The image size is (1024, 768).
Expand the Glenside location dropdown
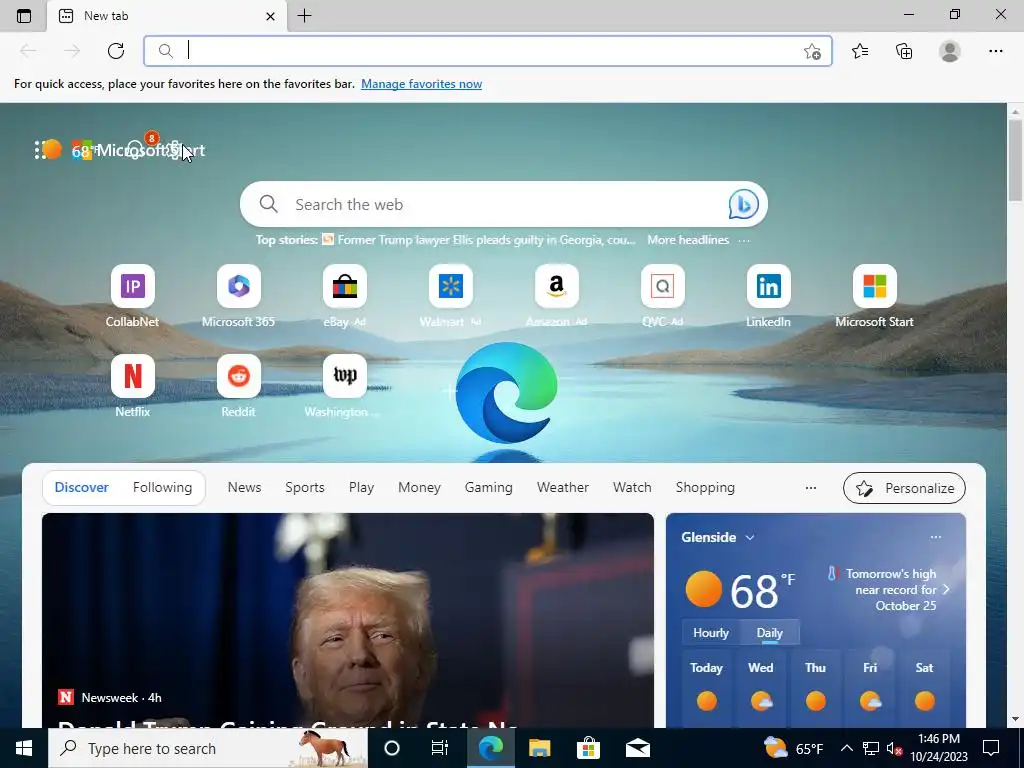tap(750, 537)
